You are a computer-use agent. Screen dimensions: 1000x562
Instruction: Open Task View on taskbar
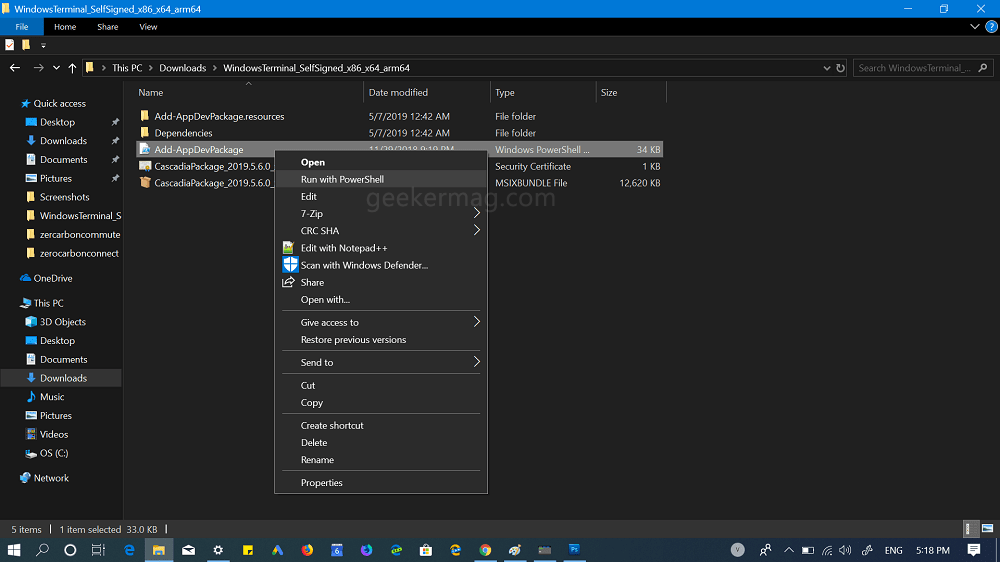[x=98, y=550]
